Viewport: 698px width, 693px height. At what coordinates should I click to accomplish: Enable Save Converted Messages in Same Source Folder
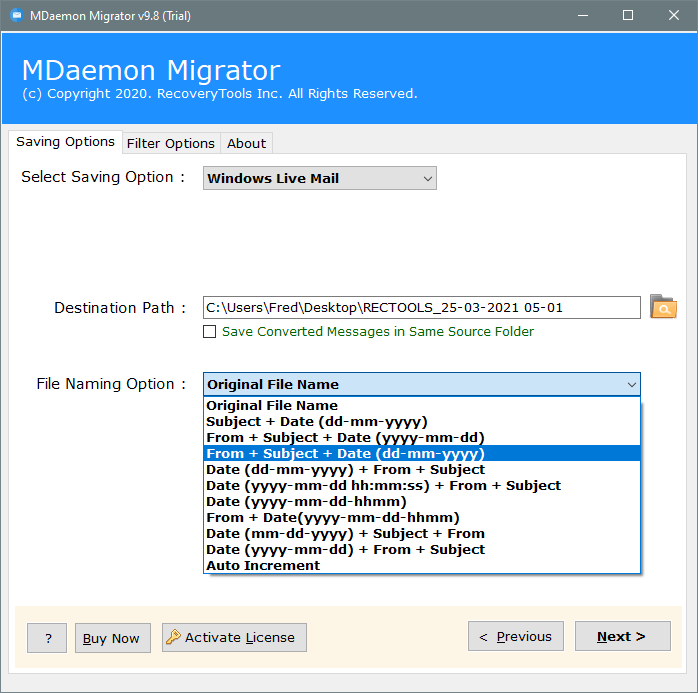(x=209, y=332)
